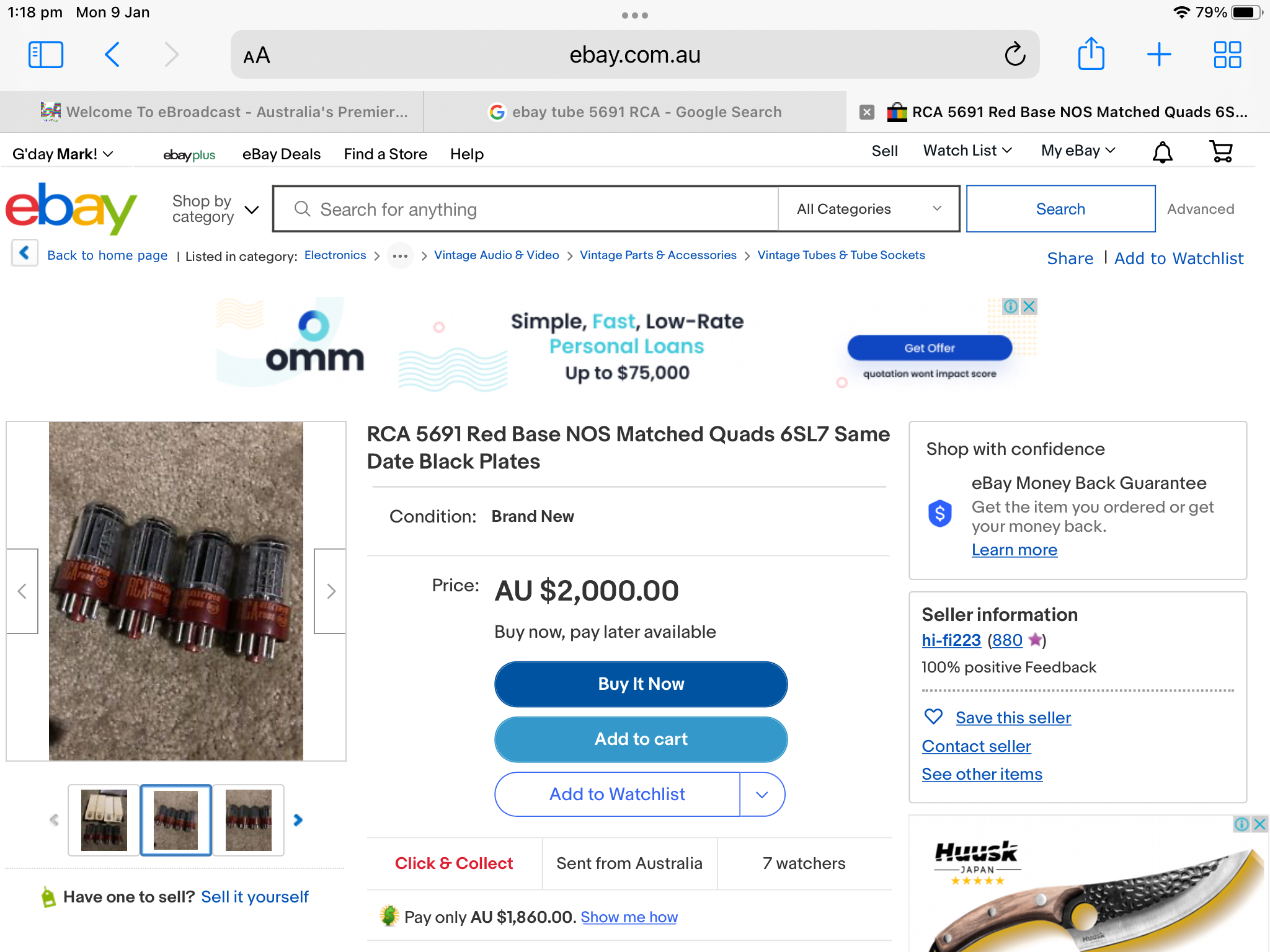Show the tab overview grid
The width and height of the screenshot is (1270, 952).
1227,55
